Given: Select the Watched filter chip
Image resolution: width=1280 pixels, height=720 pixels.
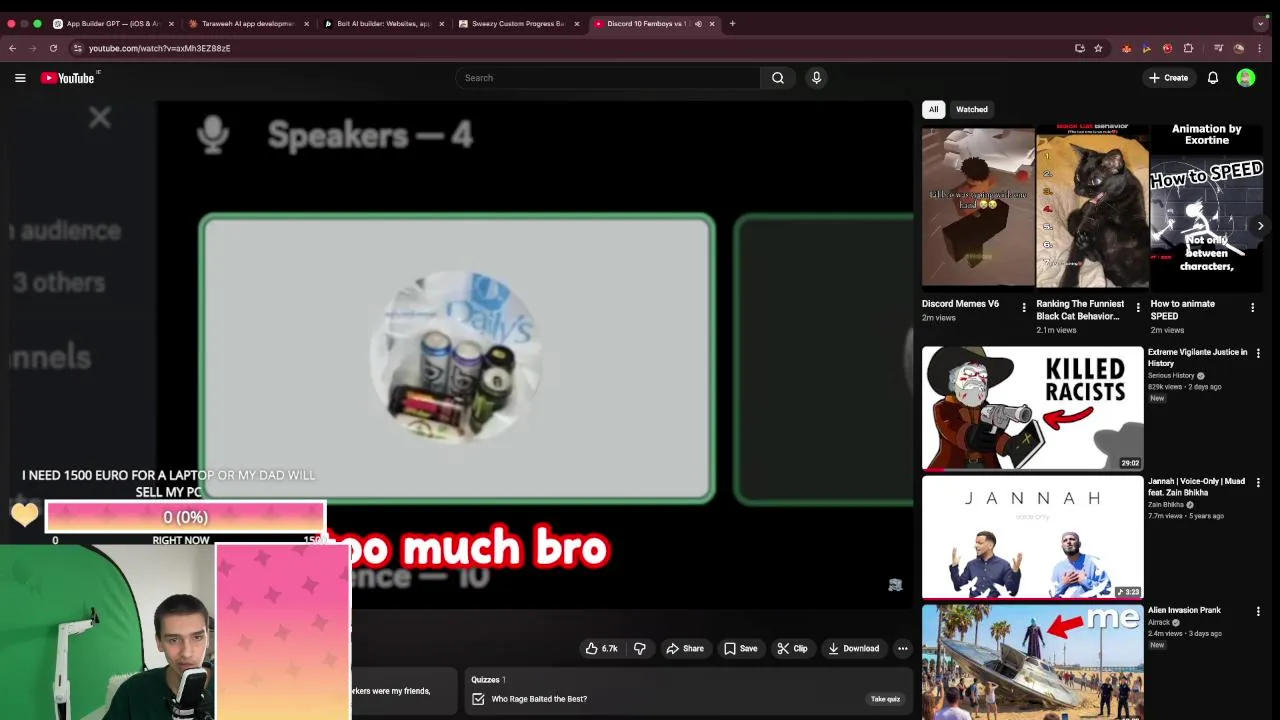Looking at the screenshot, I should click(x=972, y=109).
